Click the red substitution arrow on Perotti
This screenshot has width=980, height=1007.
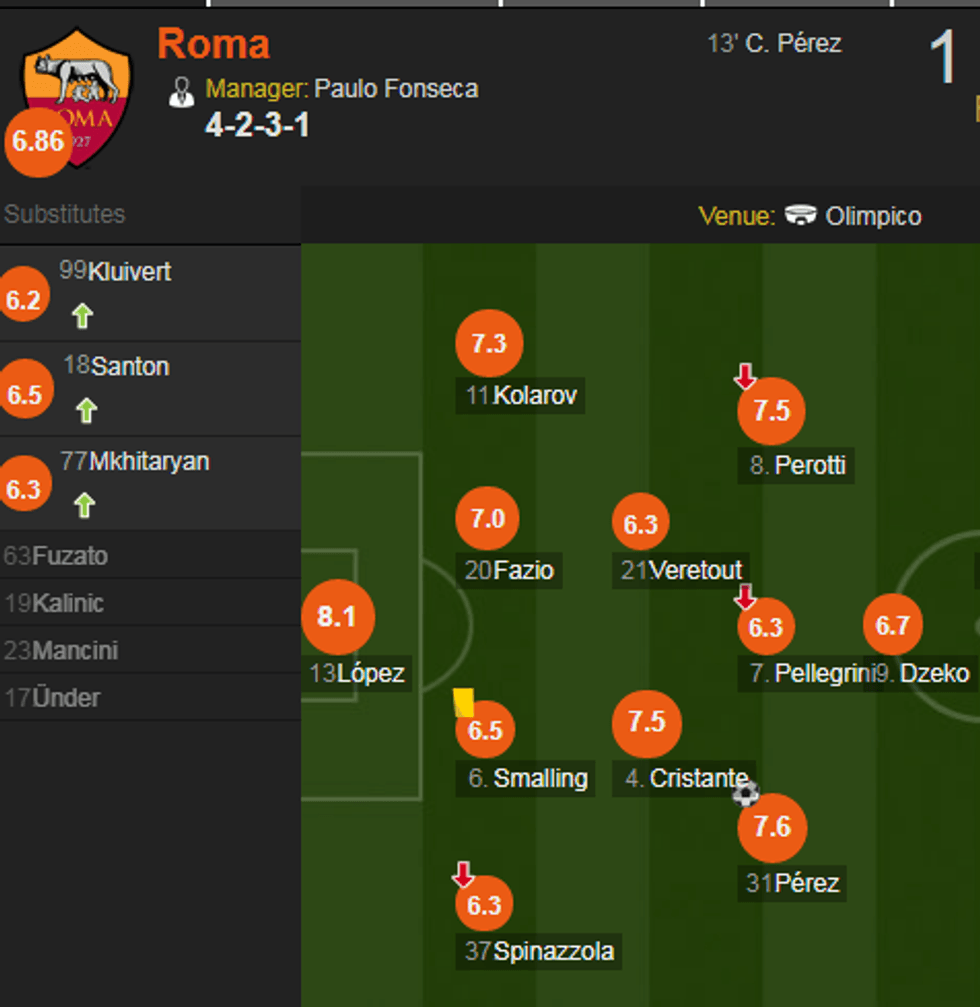click(745, 377)
